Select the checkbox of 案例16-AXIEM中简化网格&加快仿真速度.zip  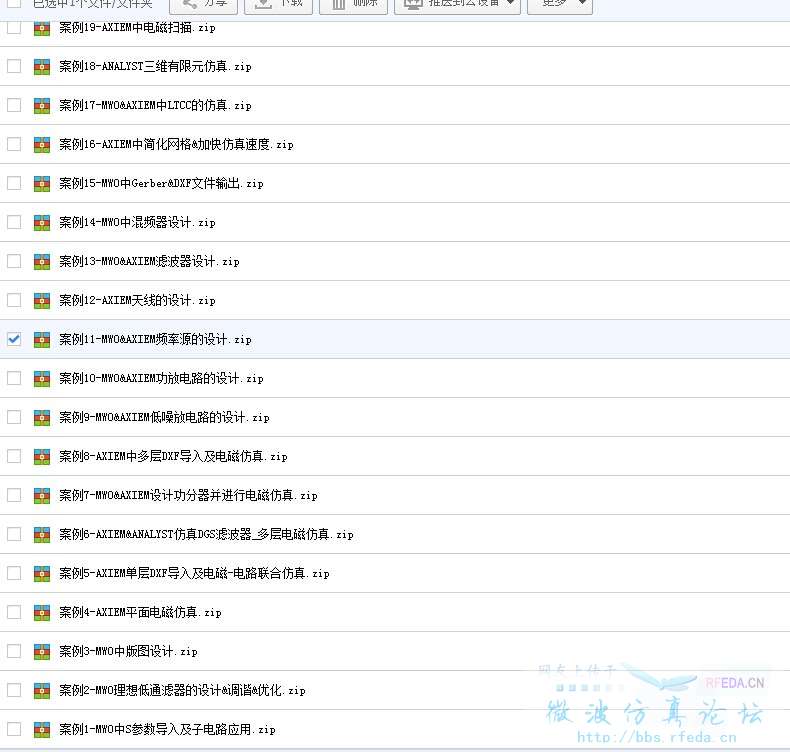[x=14, y=144]
